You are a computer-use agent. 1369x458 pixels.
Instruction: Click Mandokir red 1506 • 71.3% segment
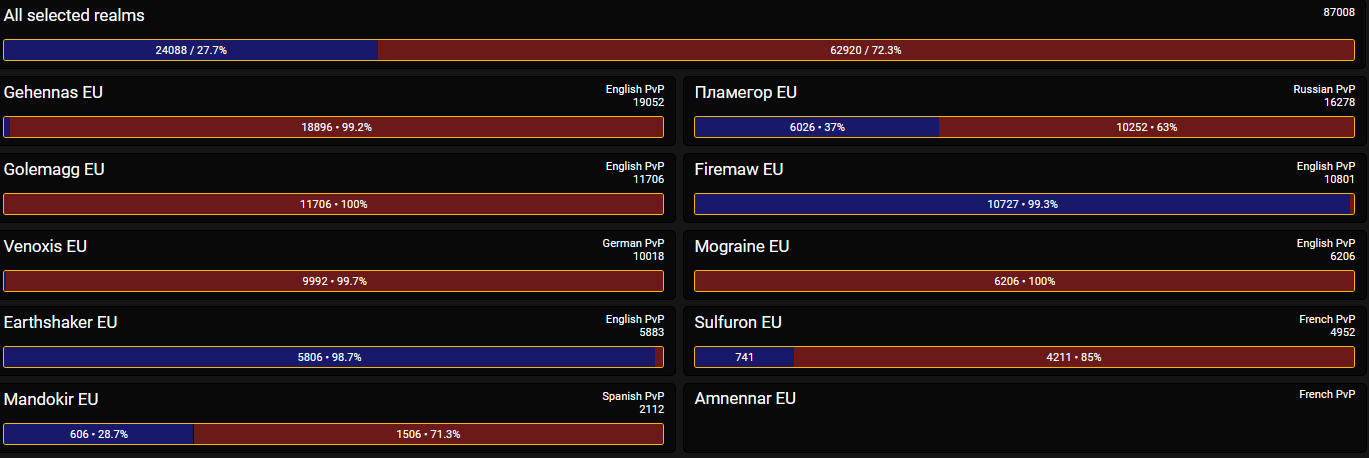[x=429, y=434]
